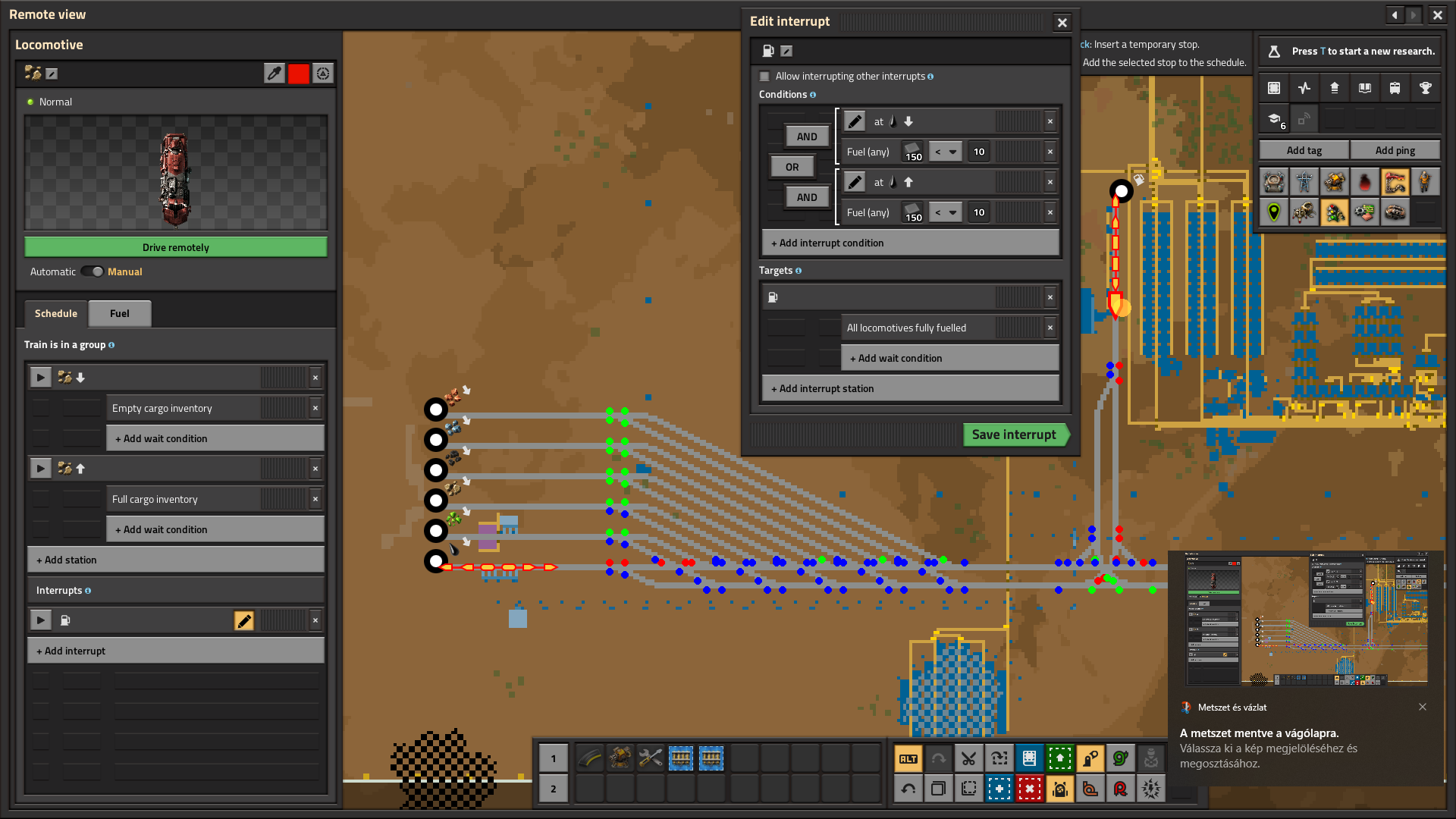Viewport: 1456px width, 819px height.
Task: Click the red locomotive color swatch
Action: [298, 74]
